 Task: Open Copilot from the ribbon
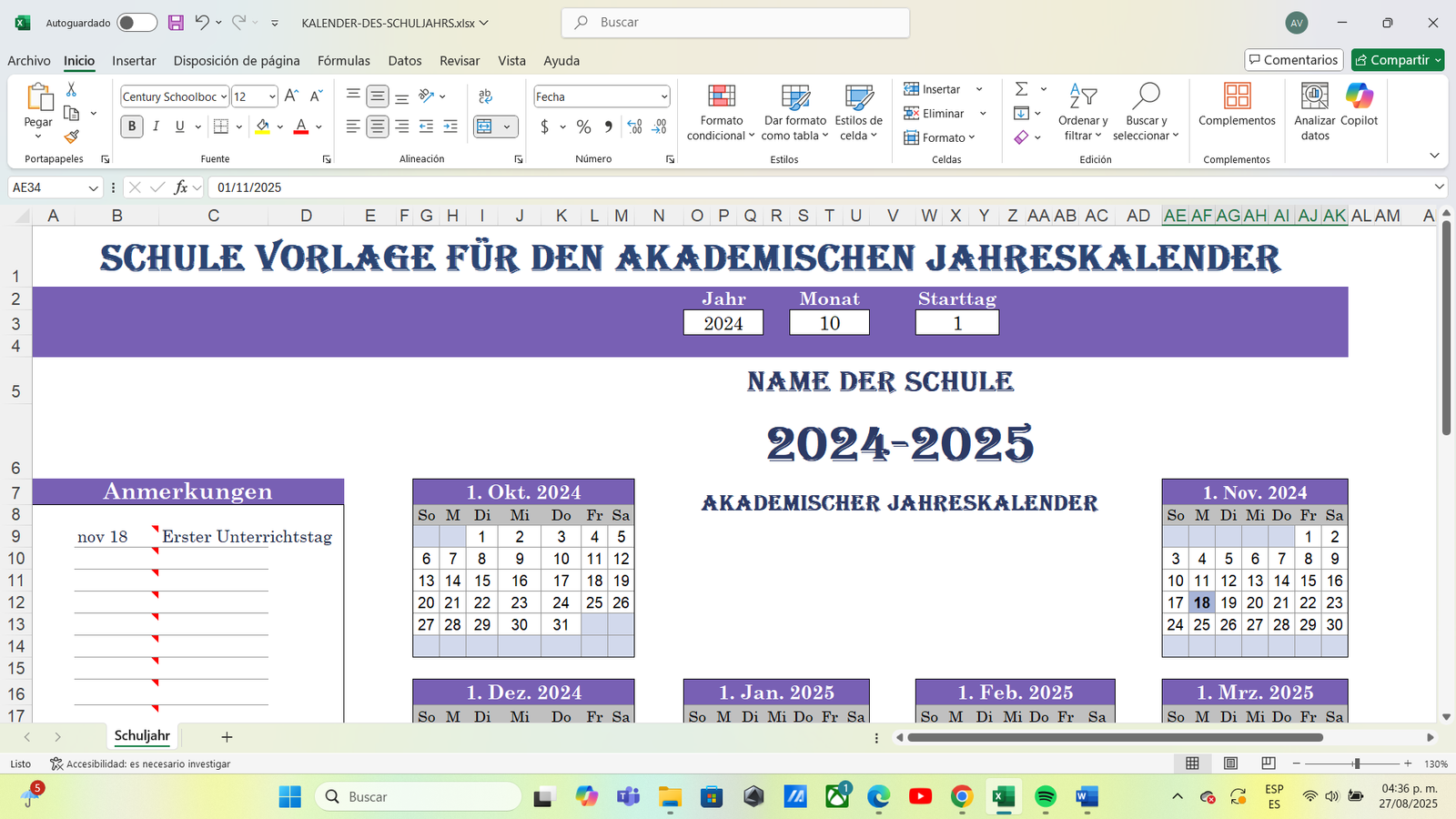[x=1360, y=104]
